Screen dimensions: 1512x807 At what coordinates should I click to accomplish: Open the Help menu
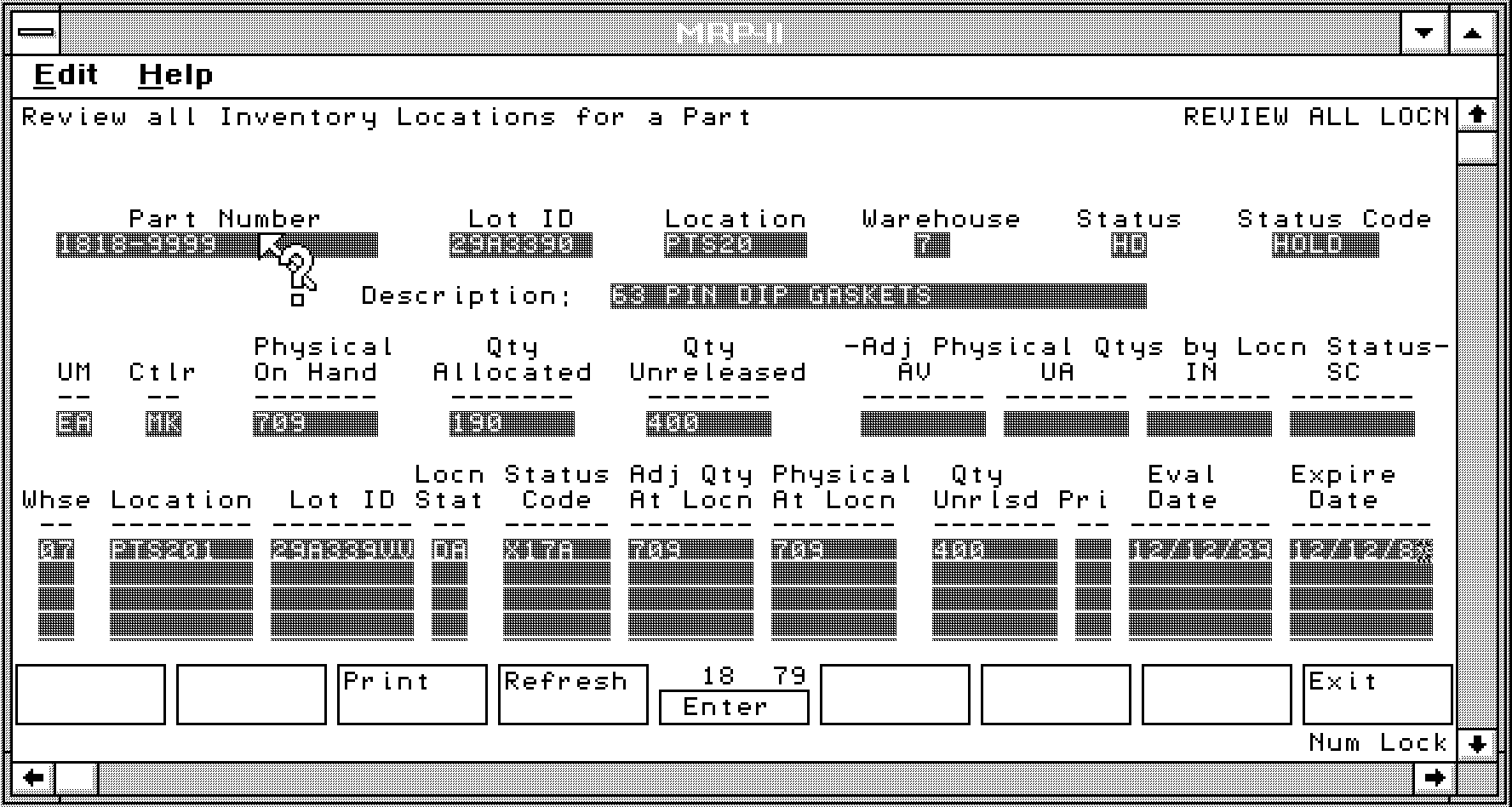(x=175, y=75)
